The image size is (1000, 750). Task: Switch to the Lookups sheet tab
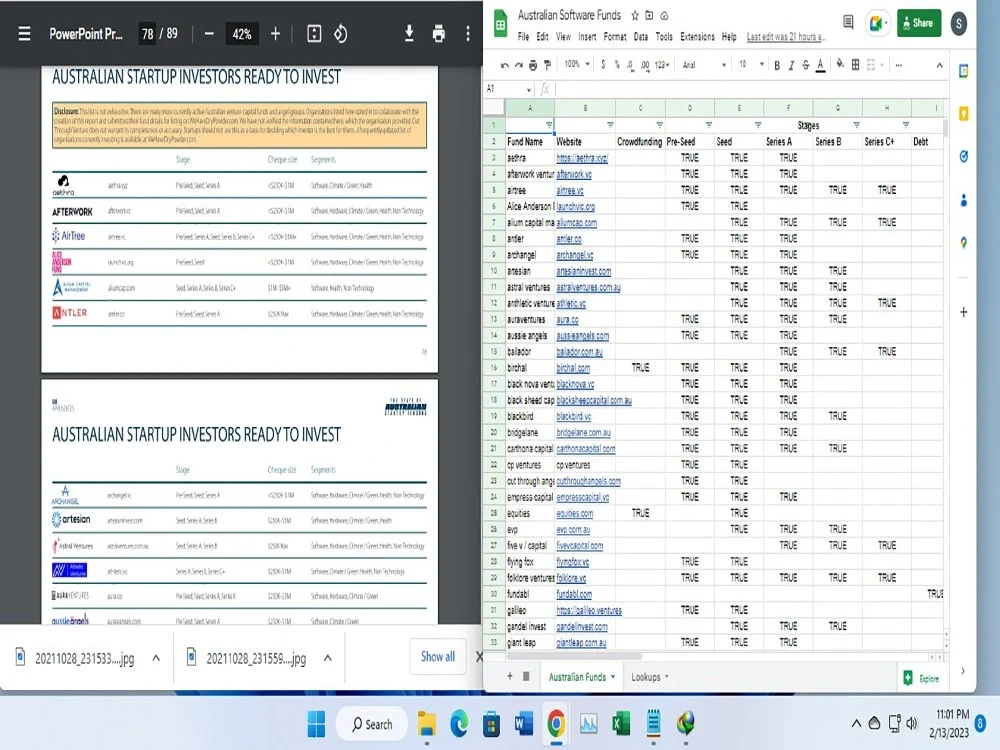point(645,677)
